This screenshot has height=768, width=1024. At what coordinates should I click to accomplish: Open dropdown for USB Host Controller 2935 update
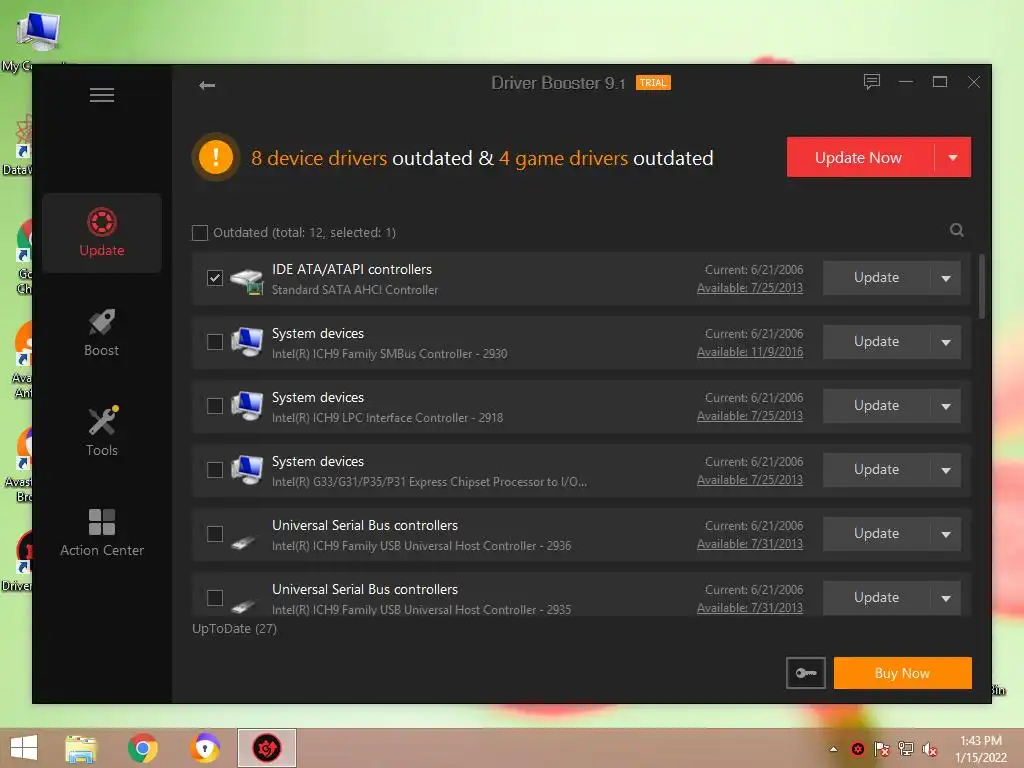pyautogui.click(x=946, y=598)
